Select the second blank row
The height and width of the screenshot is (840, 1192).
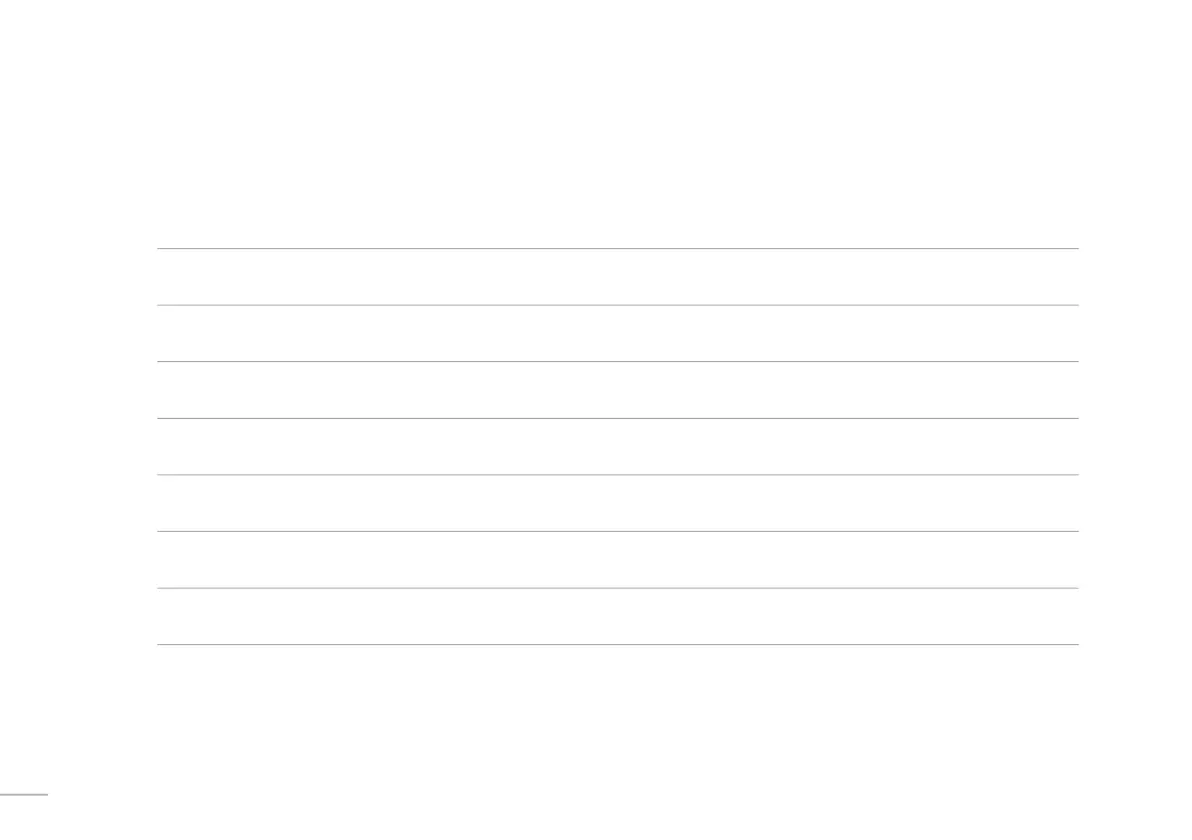[x=617, y=333]
